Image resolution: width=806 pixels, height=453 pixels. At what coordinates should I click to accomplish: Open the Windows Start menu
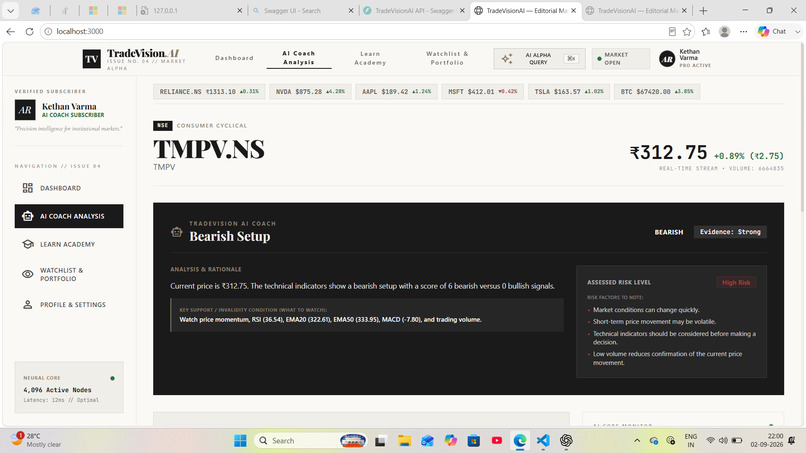tap(240, 441)
